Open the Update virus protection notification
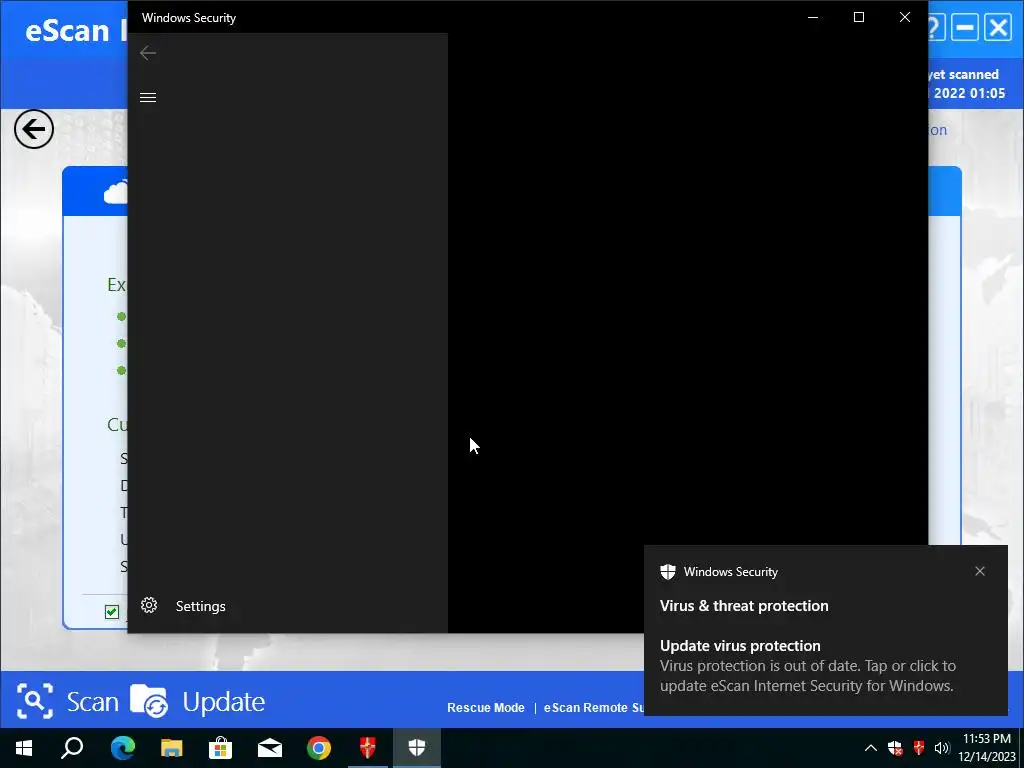 [x=825, y=665]
